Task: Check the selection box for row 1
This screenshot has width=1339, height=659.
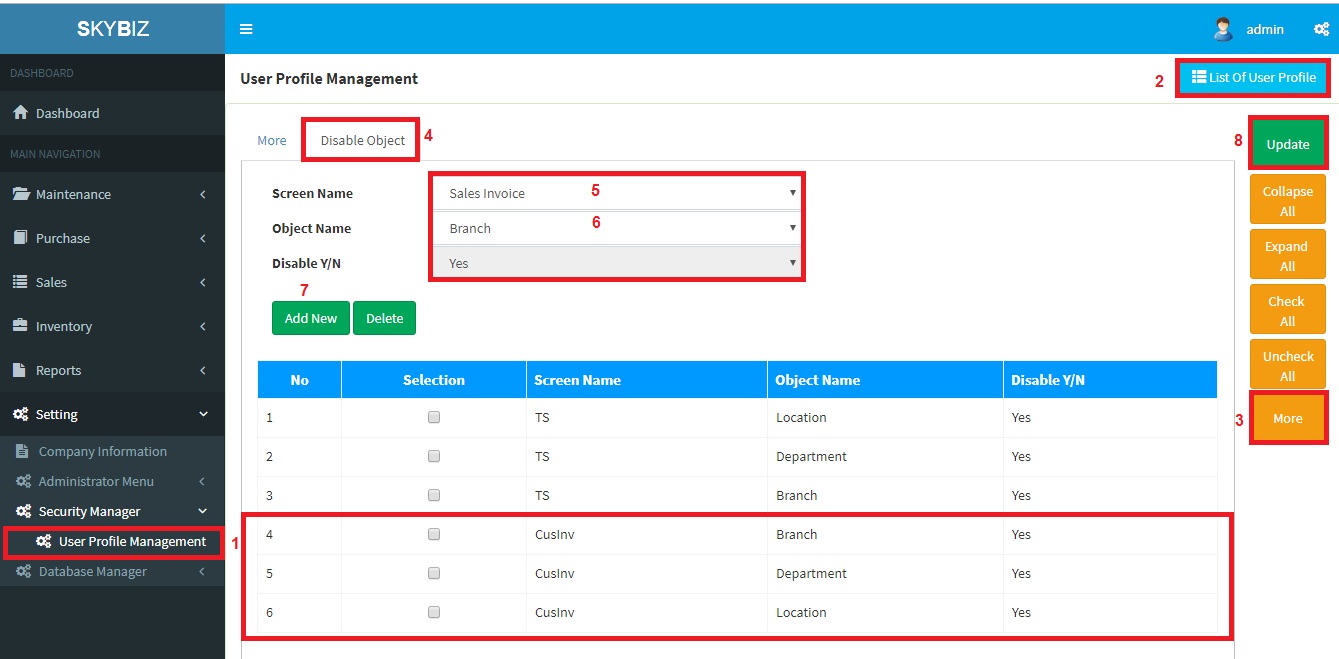Action: pos(434,417)
